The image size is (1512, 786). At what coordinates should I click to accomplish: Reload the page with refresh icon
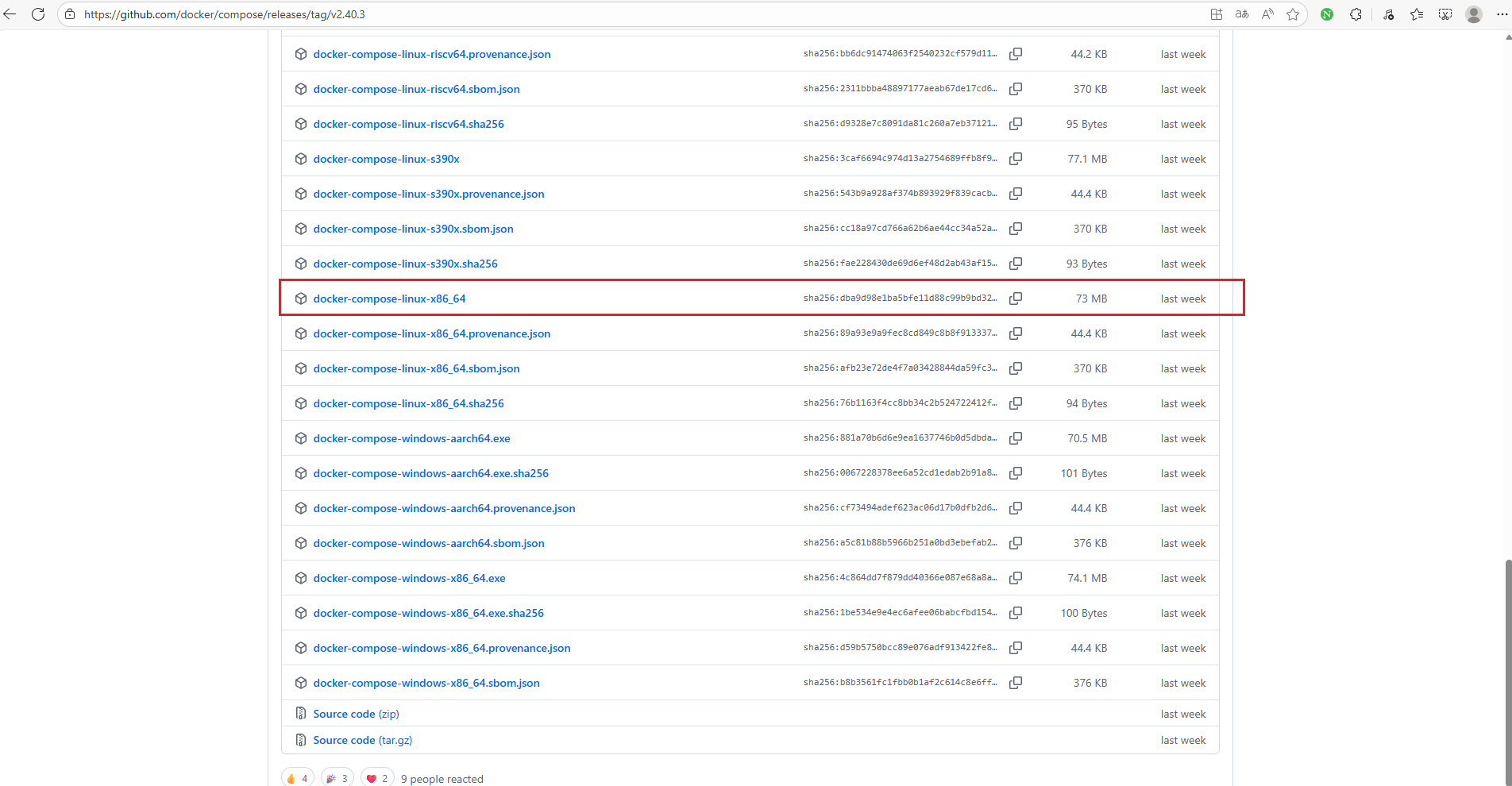click(37, 14)
